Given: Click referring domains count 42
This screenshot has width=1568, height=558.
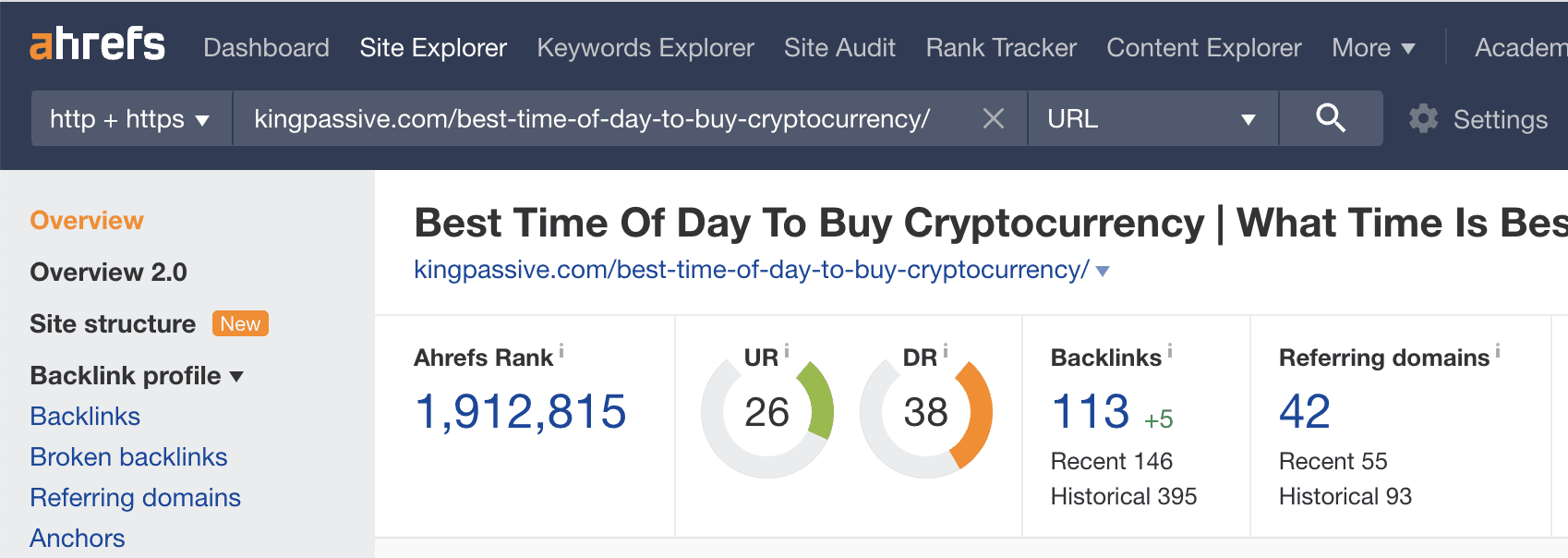Looking at the screenshot, I should tap(1305, 412).
